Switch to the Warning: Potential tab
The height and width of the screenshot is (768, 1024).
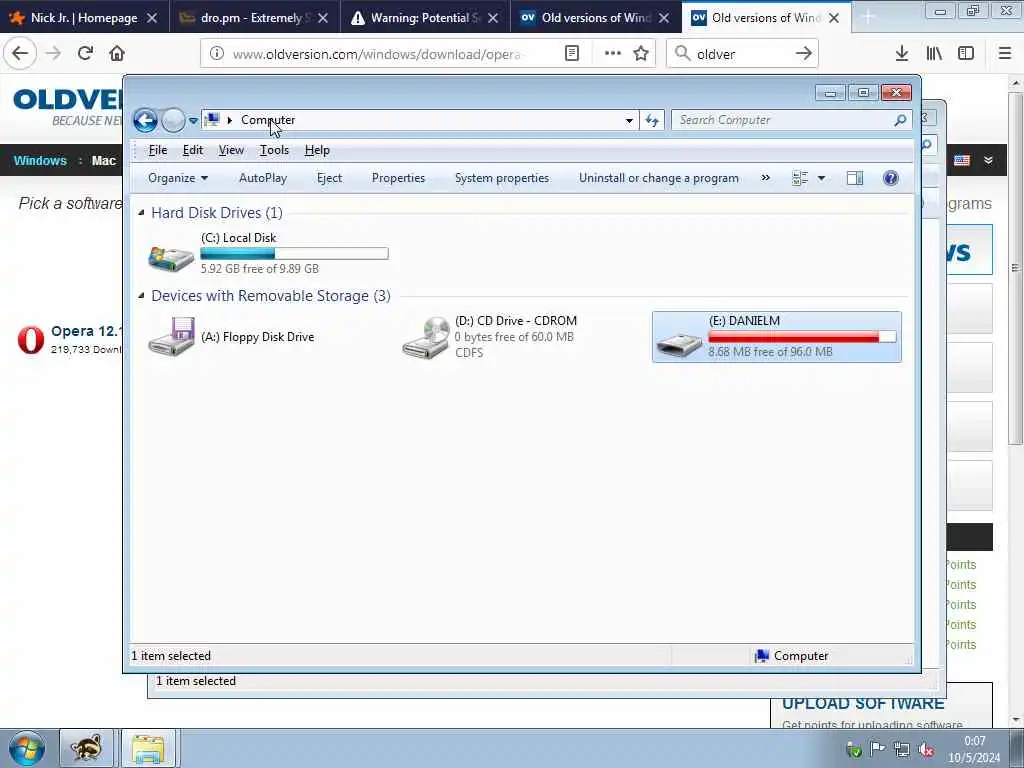tap(425, 18)
